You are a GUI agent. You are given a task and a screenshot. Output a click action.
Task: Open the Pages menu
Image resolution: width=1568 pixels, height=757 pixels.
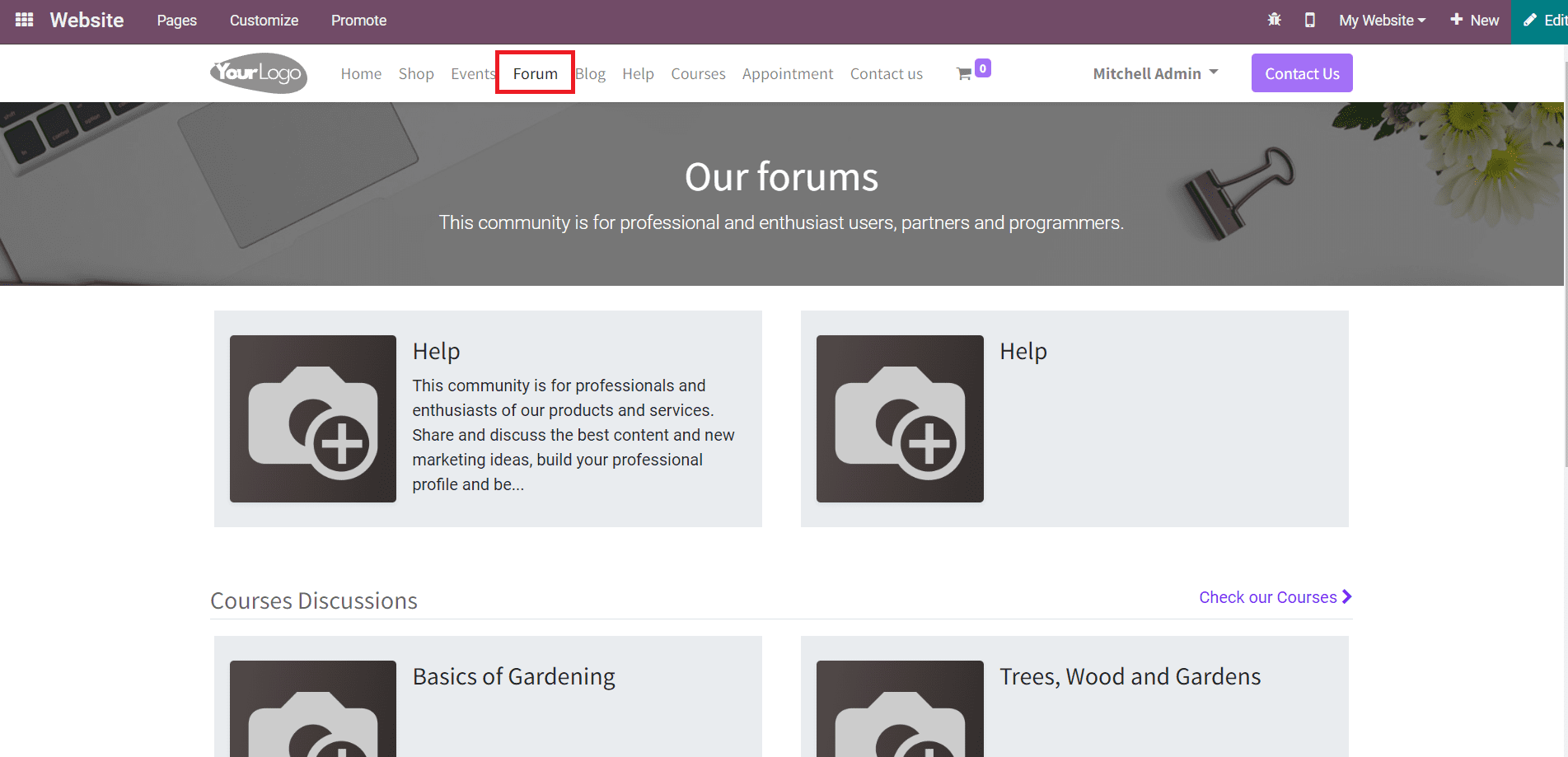(176, 20)
